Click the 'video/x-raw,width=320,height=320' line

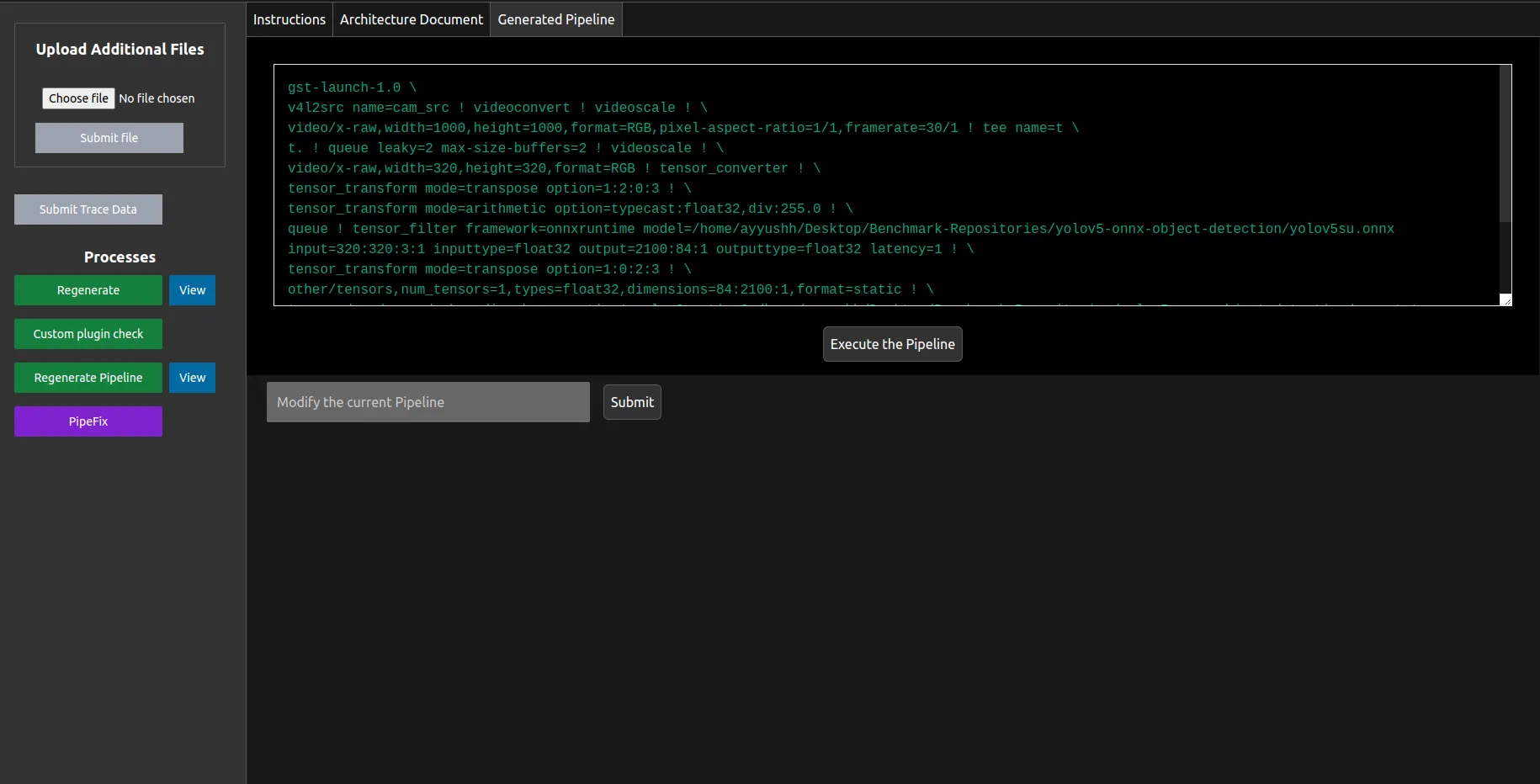pos(554,168)
